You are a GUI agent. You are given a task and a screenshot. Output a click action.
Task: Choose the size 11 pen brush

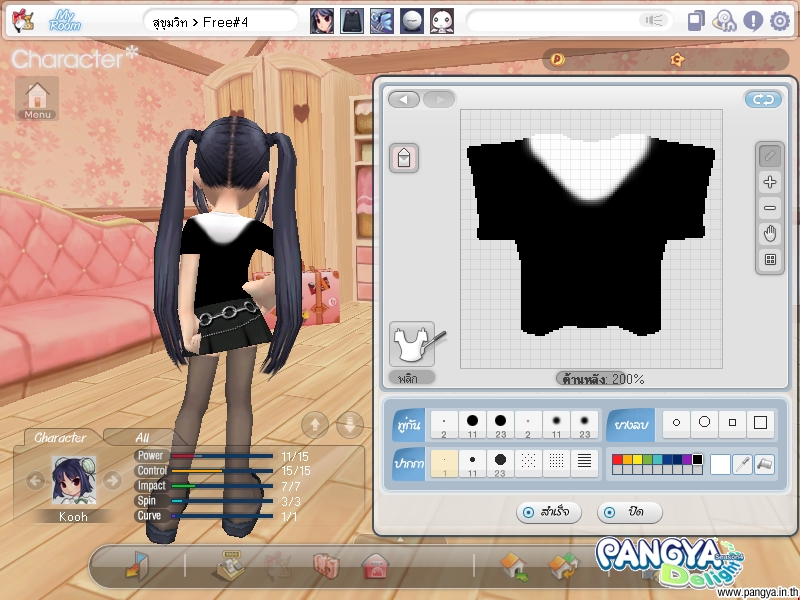472,464
